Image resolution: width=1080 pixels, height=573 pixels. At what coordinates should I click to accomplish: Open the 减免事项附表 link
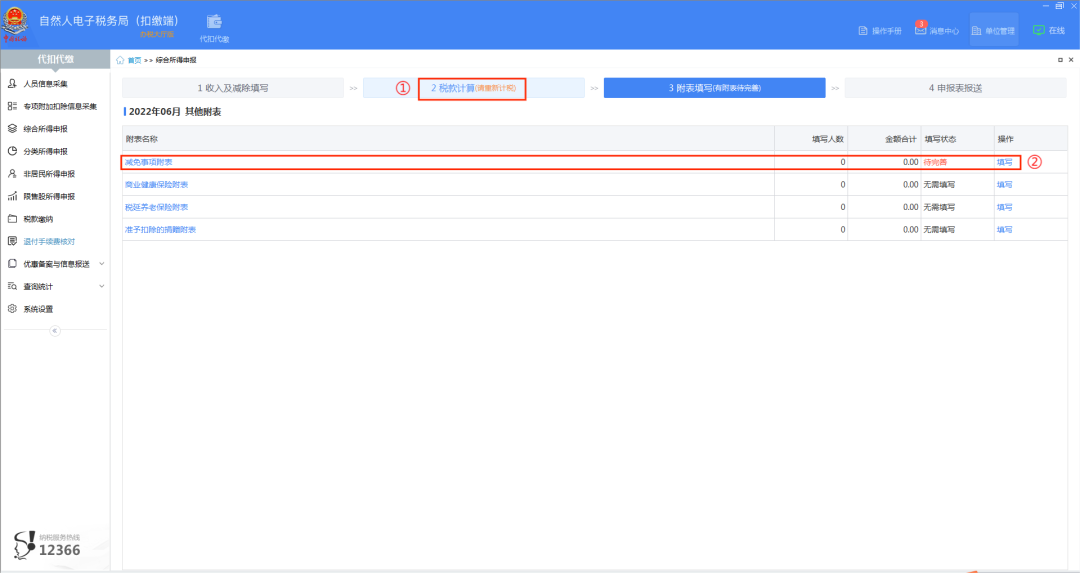pos(149,162)
